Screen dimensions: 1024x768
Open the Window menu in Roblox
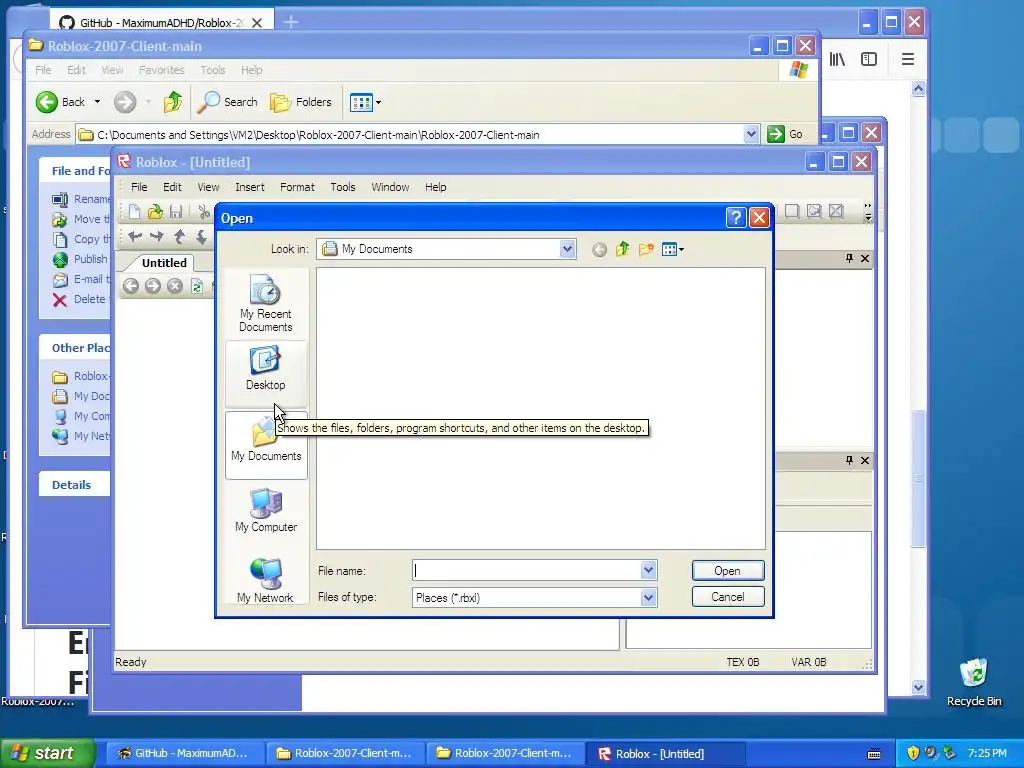(390, 187)
